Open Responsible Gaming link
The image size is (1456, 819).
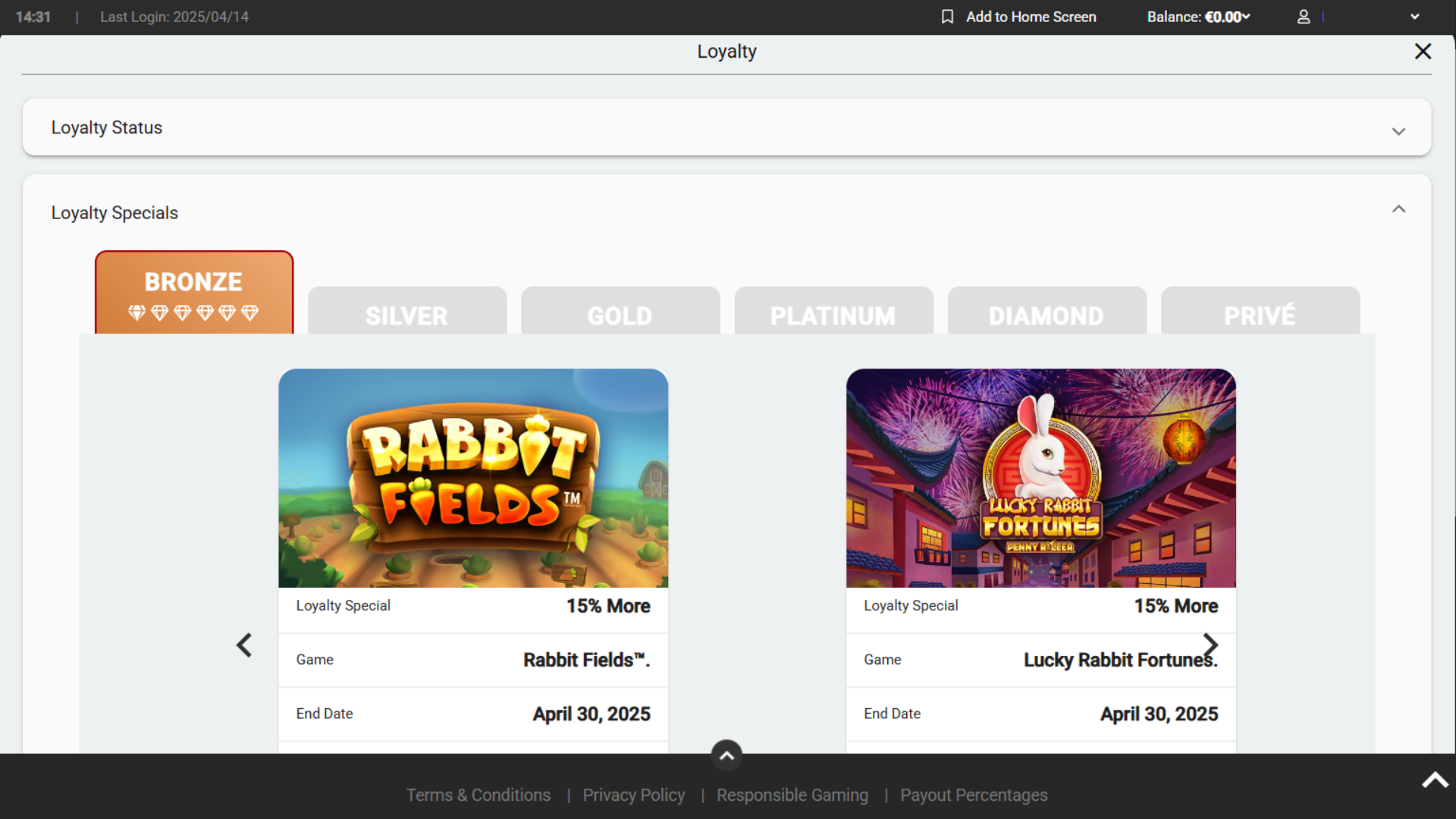click(x=792, y=795)
